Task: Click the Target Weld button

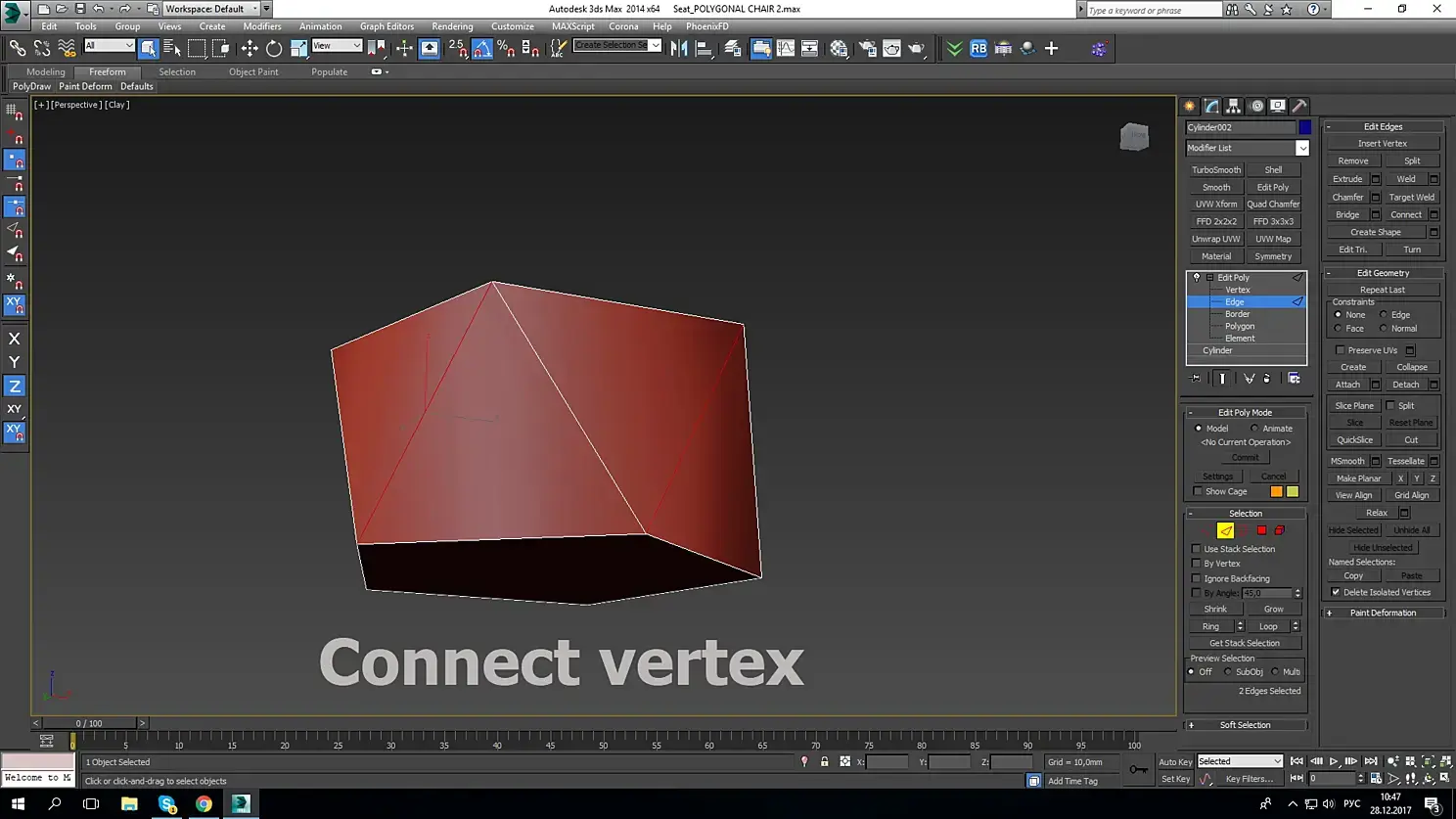Action: click(1412, 197)
